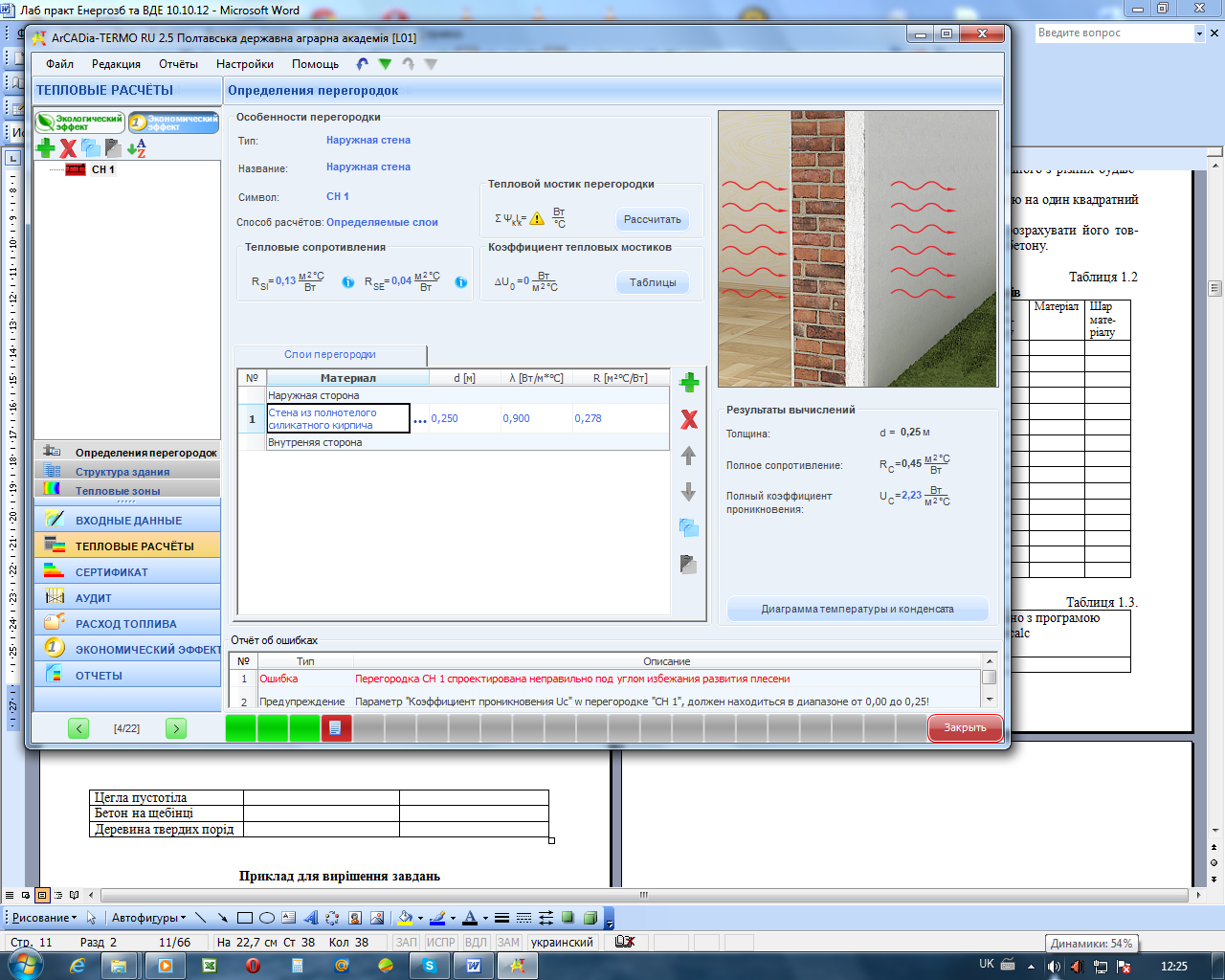Image resolution: width=1225 pixels, height=980 pixels.
Task: Show the info tooltip for Rse resistance
Action: pos(461,282)
